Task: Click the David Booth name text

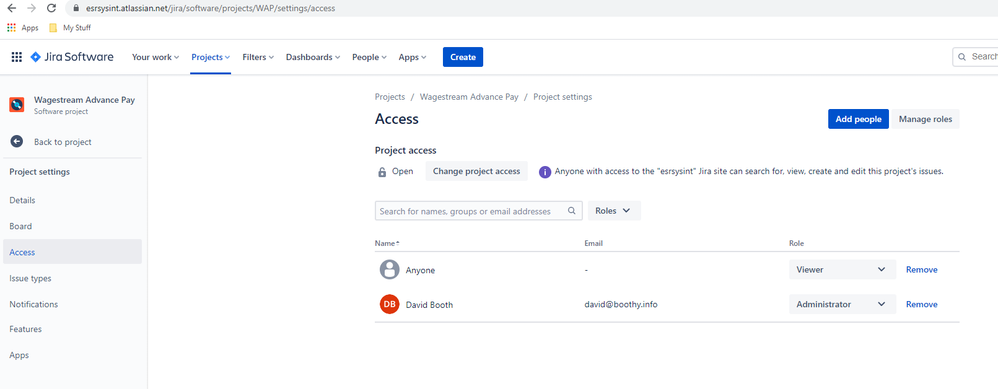Action: coord(429,305)
